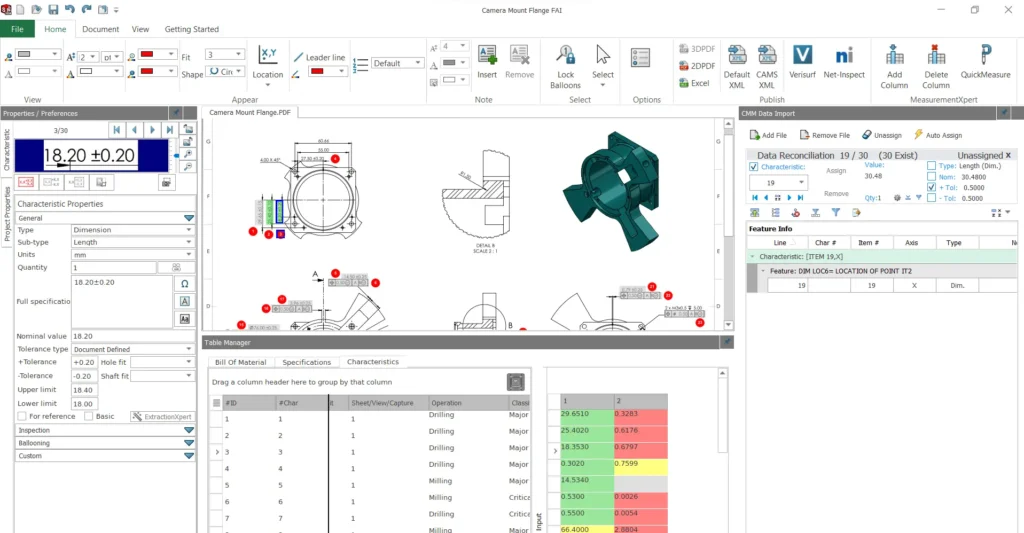1024x533 pixels.
Task: Click the QuickMeasure icon
Action: (985, 56)
